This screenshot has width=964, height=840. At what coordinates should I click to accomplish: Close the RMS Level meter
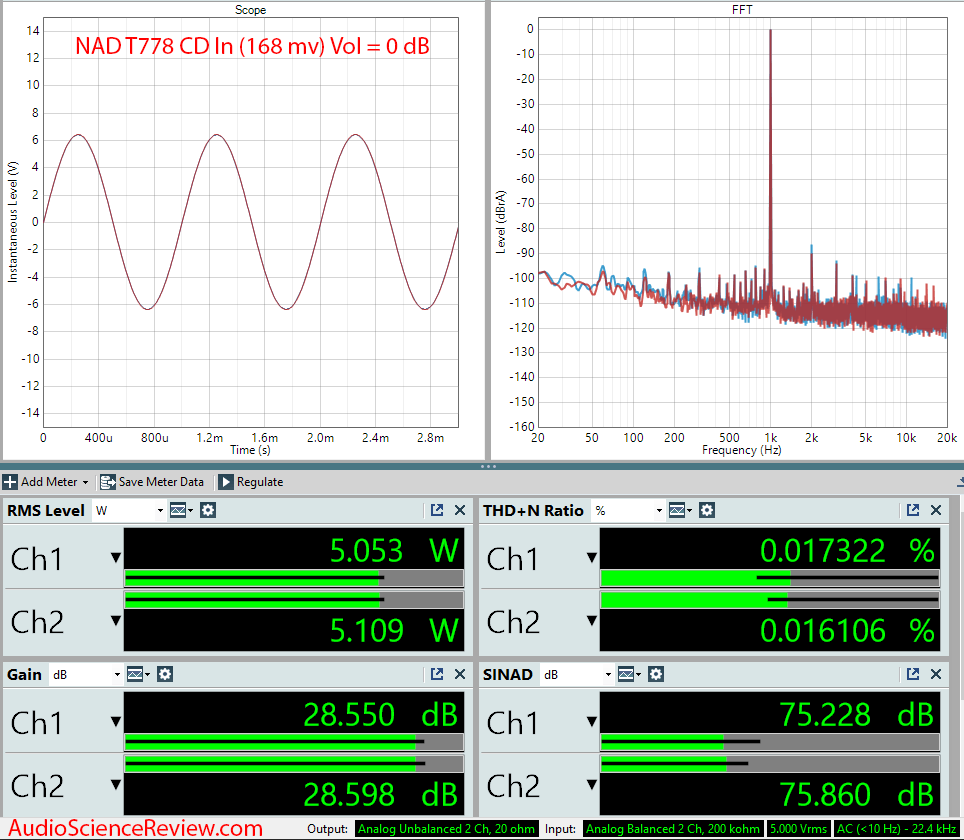point(460,510)
